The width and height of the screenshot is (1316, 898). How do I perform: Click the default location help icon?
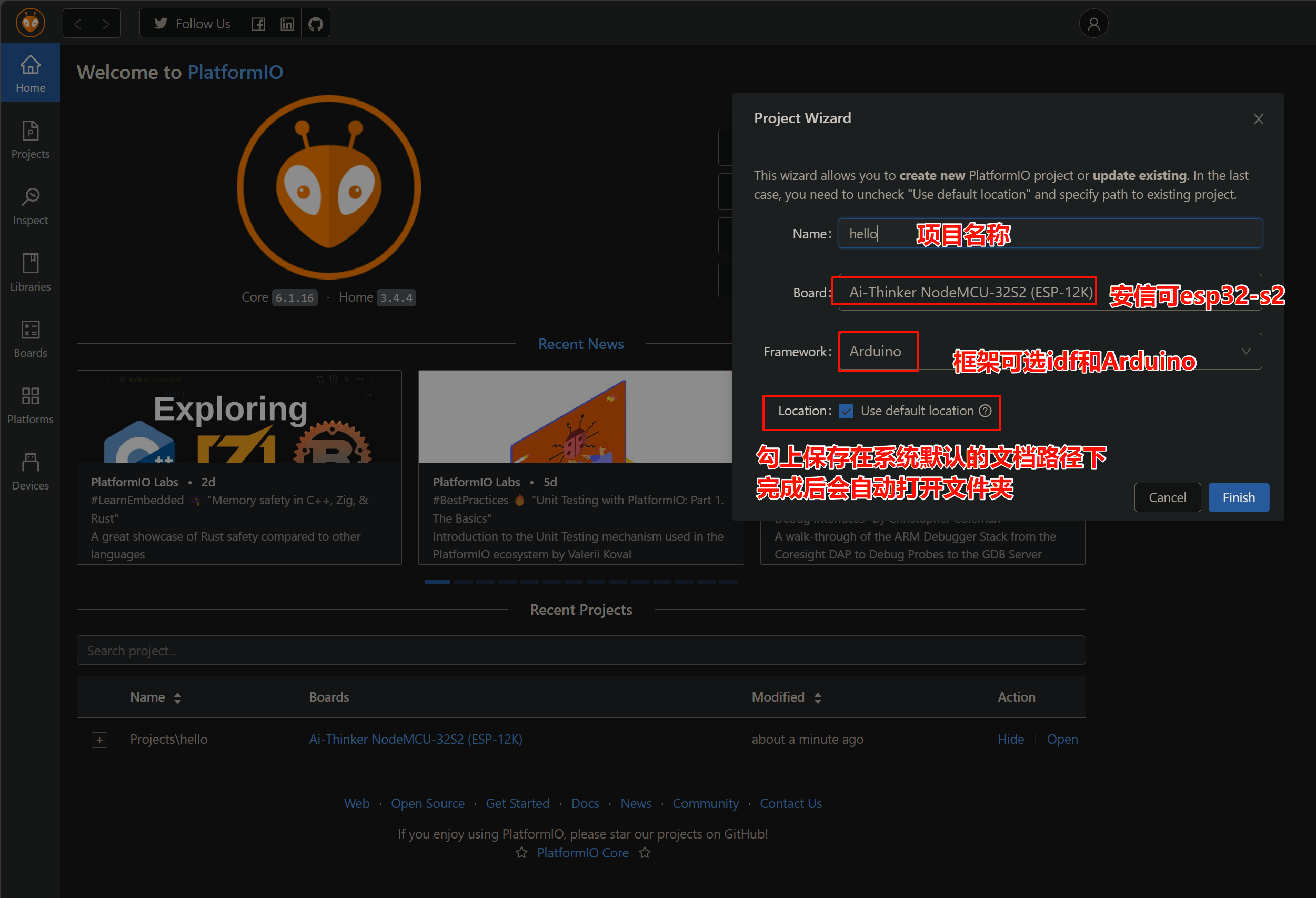[x=986, y=411]
